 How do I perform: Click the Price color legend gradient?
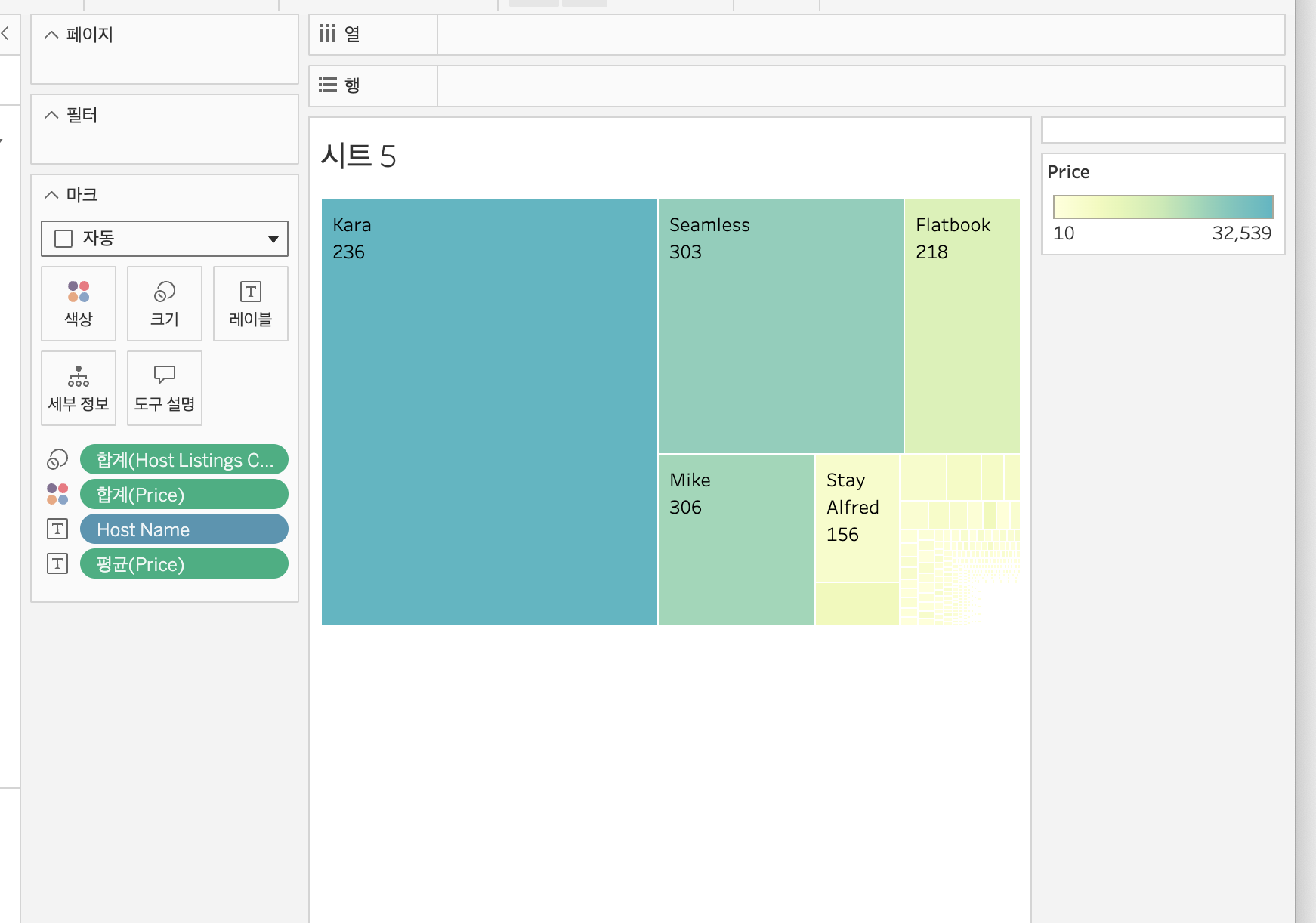(x=1163, y=207)
